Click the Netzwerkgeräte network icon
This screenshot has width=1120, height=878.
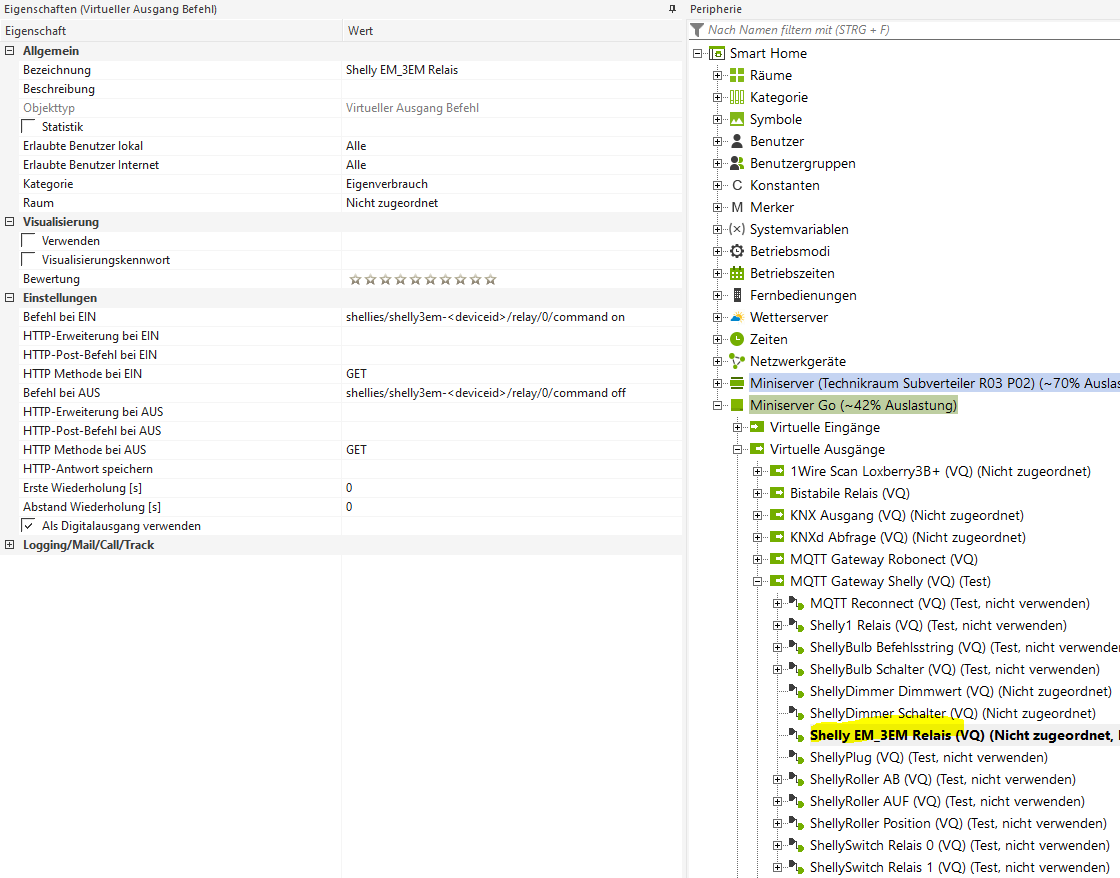(737, 361)
